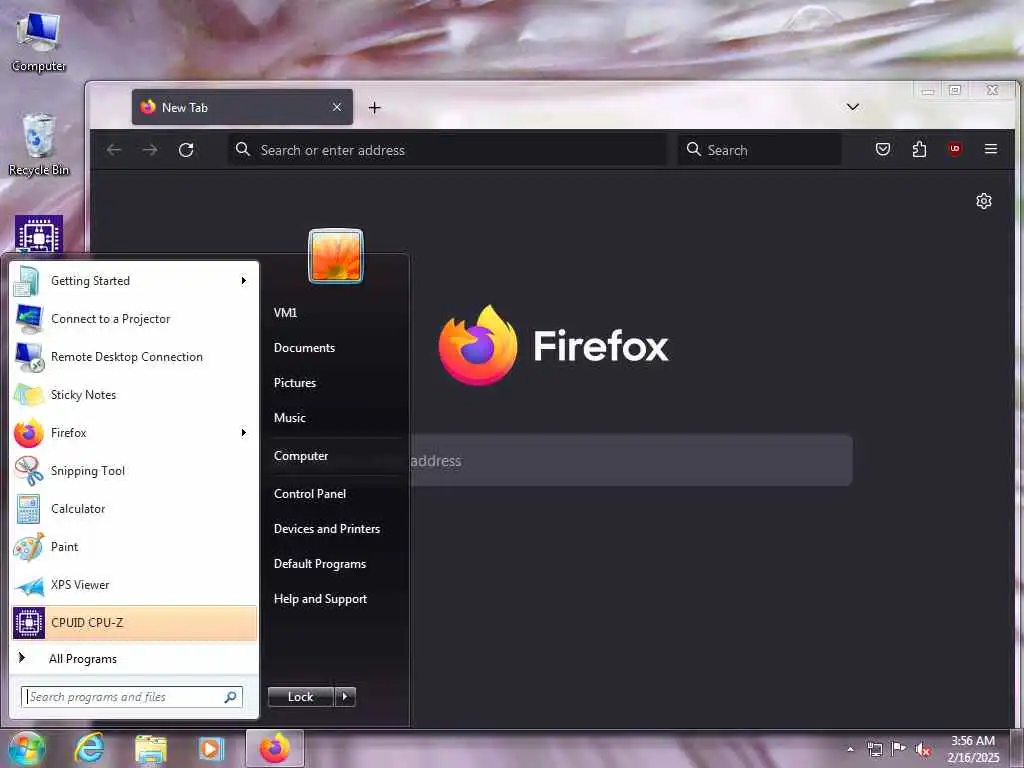Open the Calculator icon
Viewport: 1024px width, 768px height.
29,509
